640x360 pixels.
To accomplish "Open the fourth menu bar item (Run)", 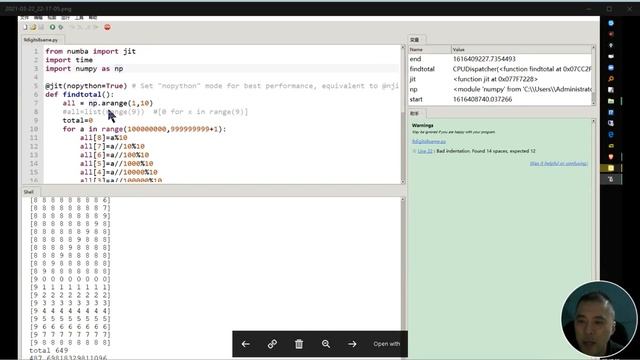I will tap(66, 18).
